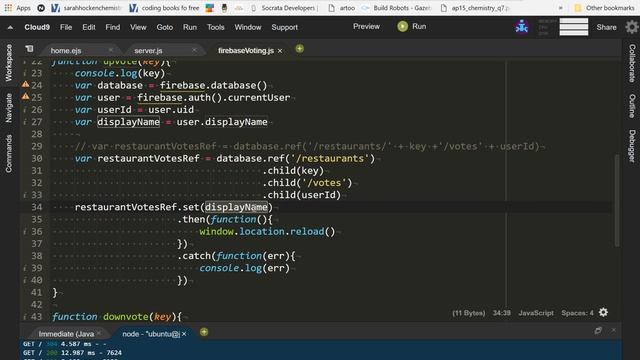Open the Commands side panel
Viewport: 640px width, 360px height.
click(x=9, y=153)
